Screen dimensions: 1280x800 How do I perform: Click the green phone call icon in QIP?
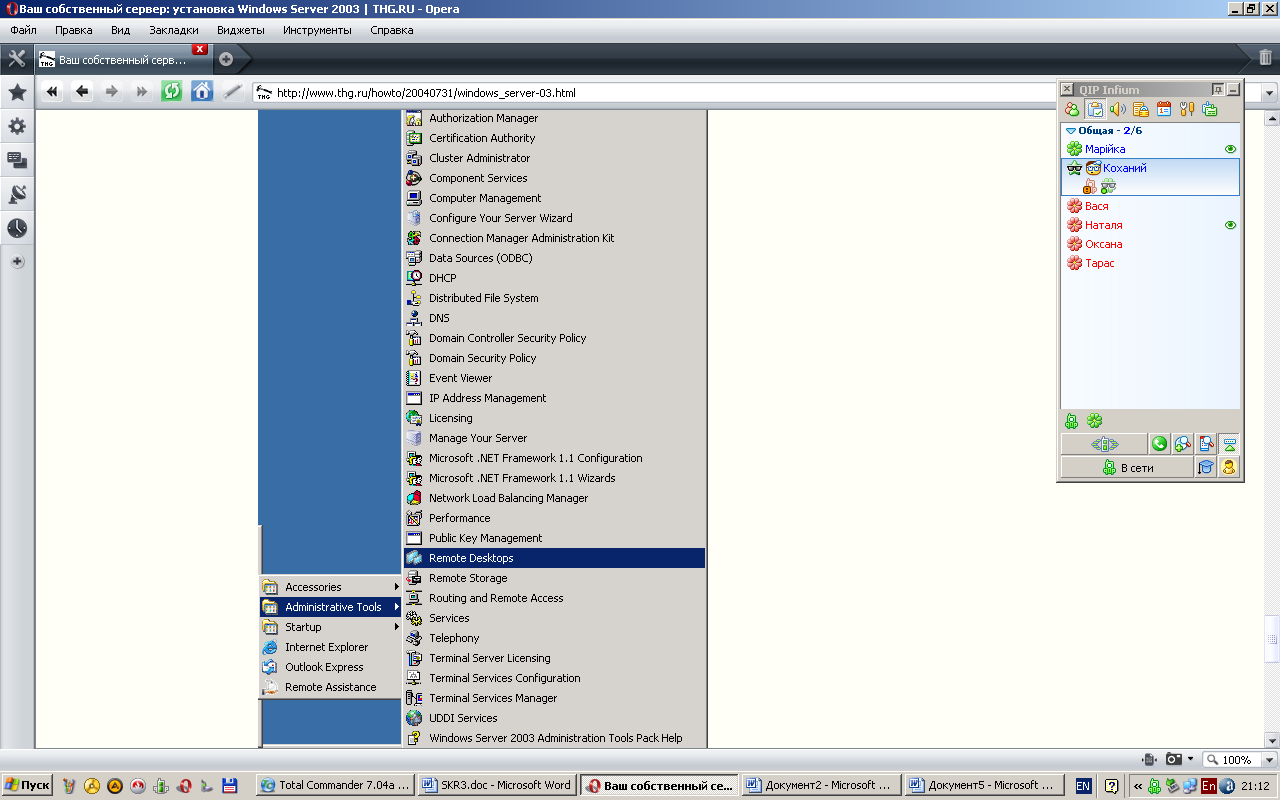coord(1159,444)
